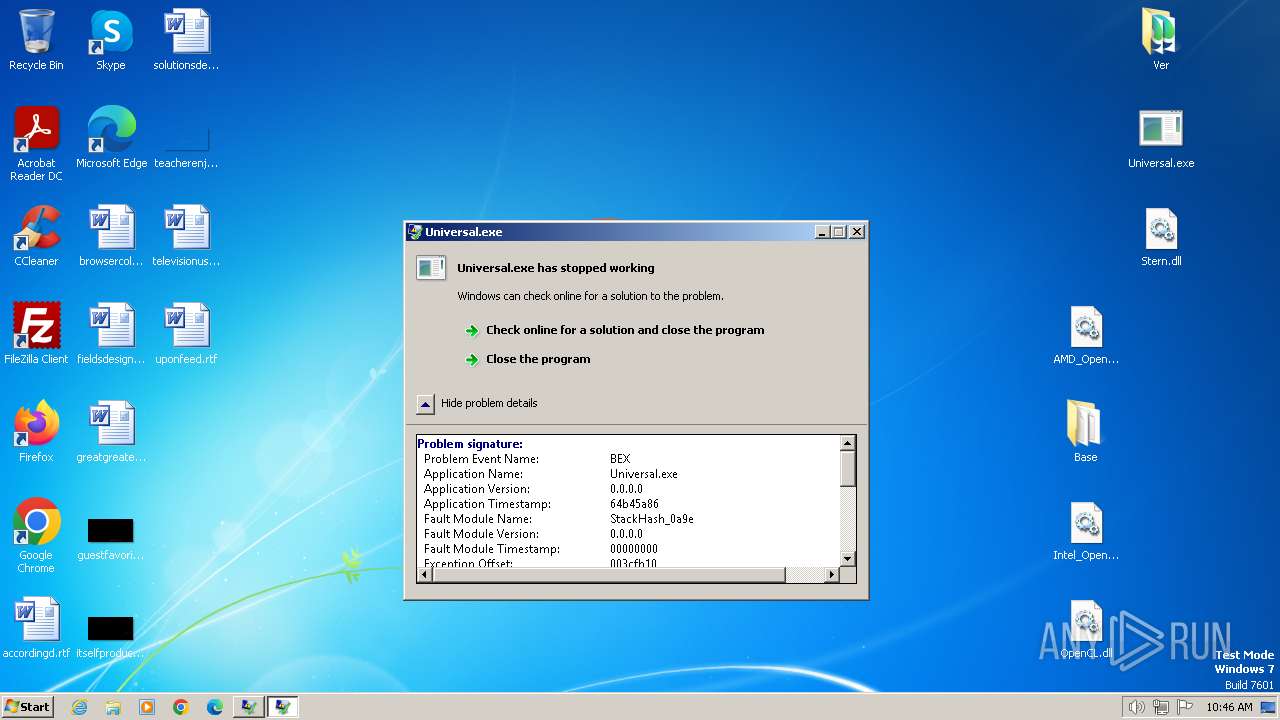Open Chrome from the taskbar

click(x=181, y=707)
